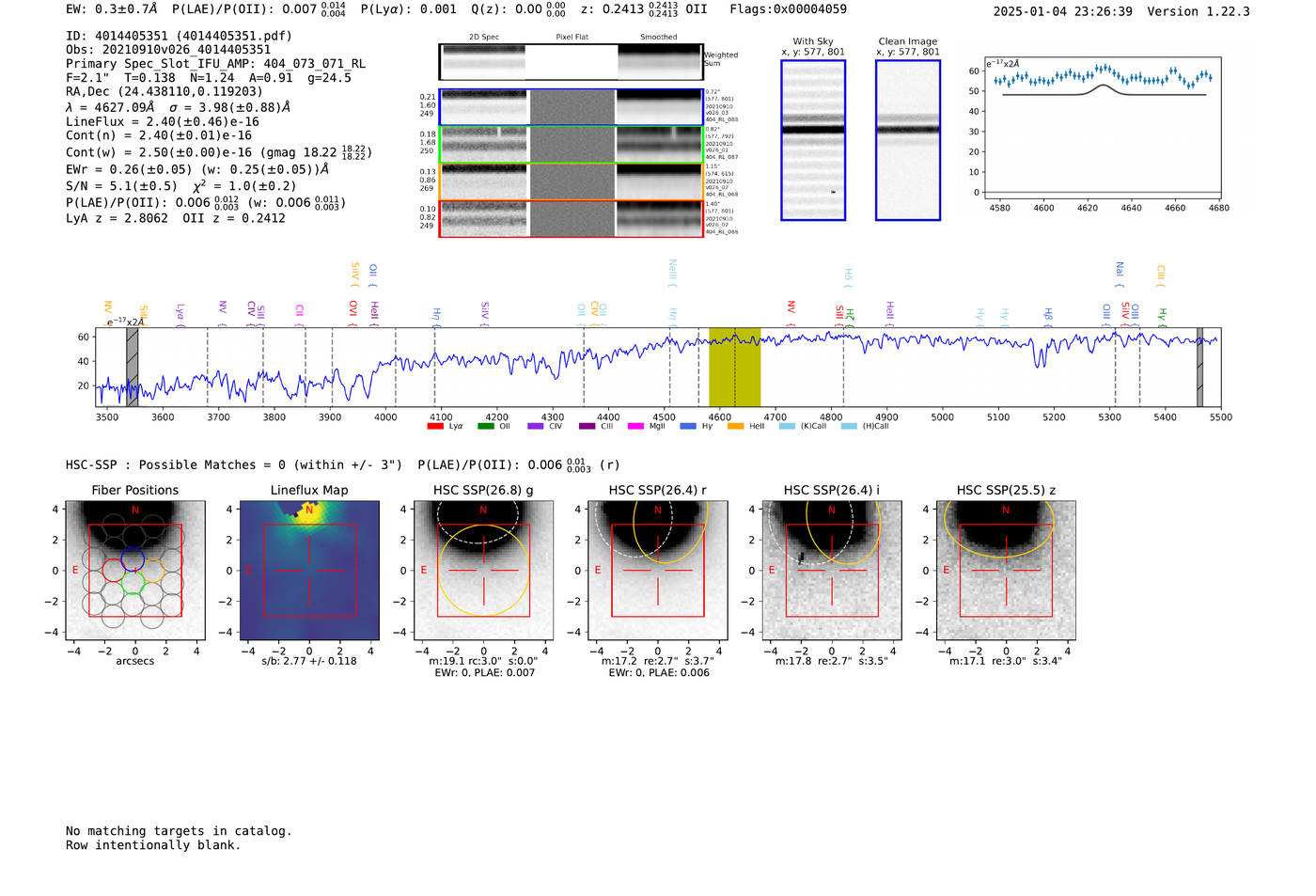This screenshot has width=1316, height=896.
Task: Select the blue-bordered 2D fiber spectrum row
Action: pos(572,107)
